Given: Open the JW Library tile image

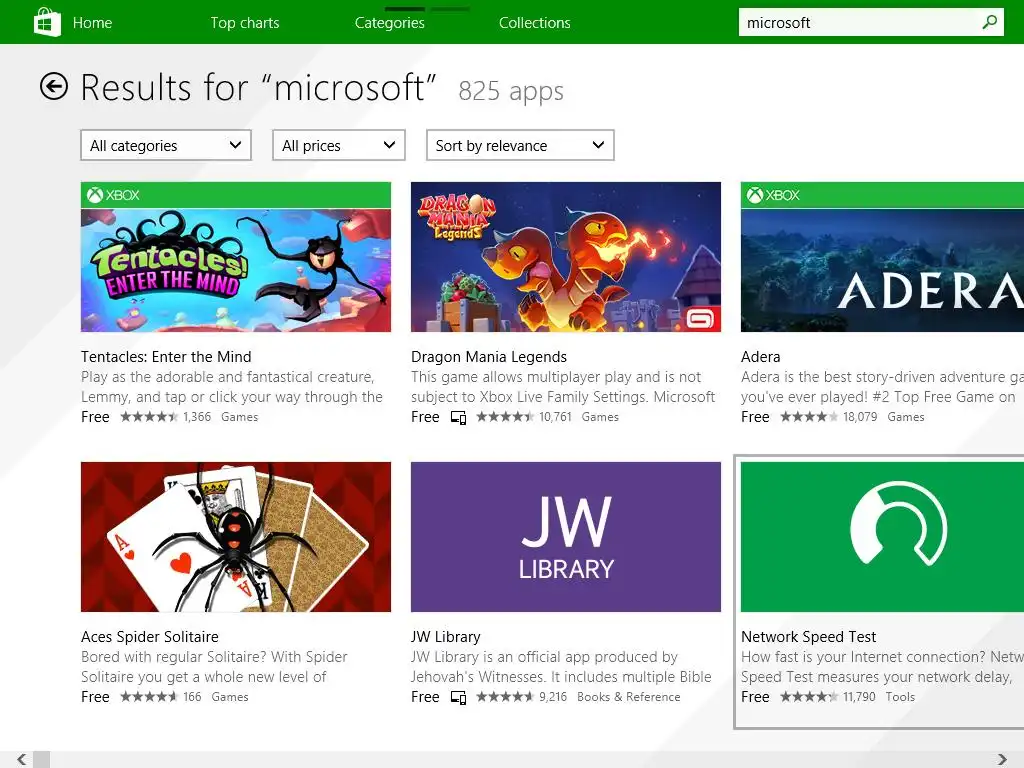Looking at the screenshot, I should (x=566, y=537).
